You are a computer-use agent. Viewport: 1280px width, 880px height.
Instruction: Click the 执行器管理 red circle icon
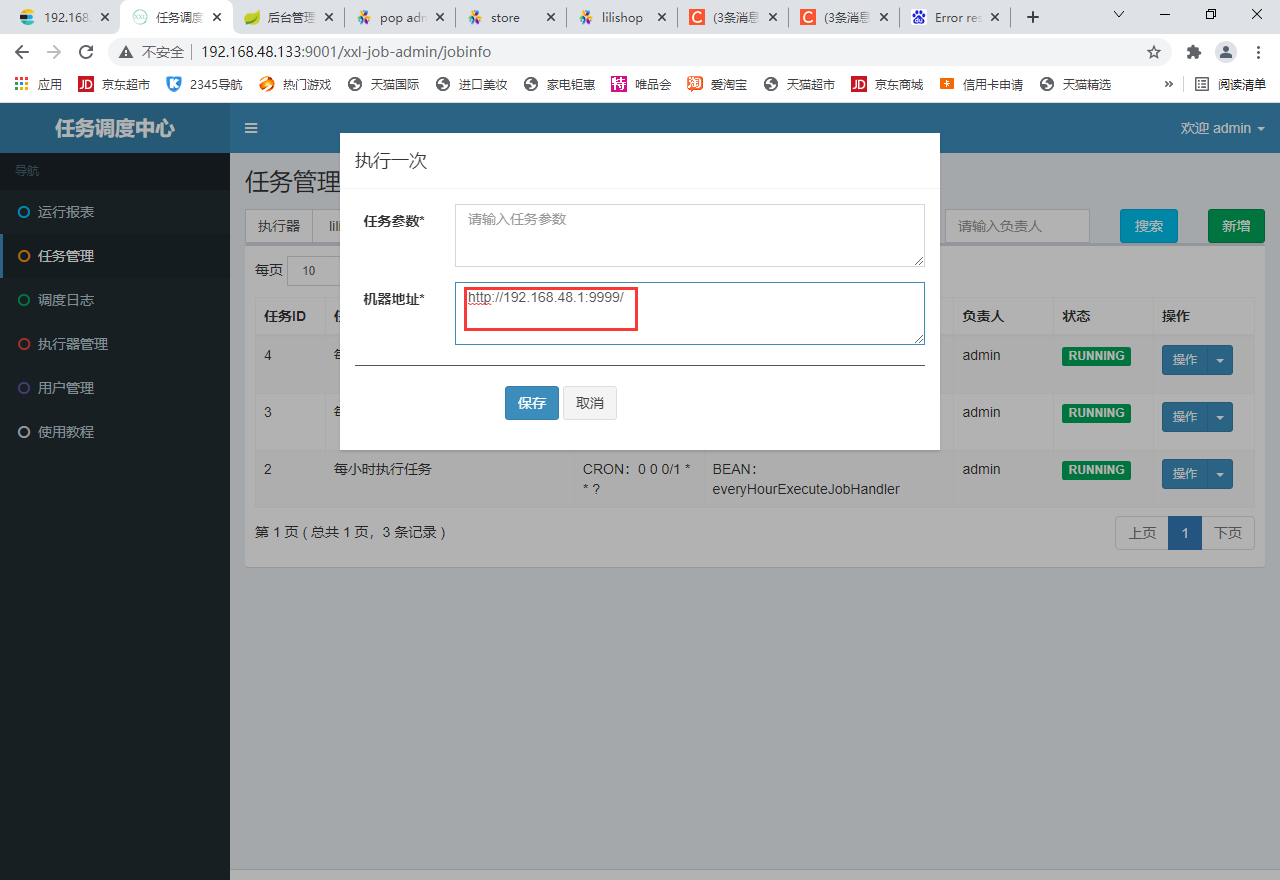point(22,344)
